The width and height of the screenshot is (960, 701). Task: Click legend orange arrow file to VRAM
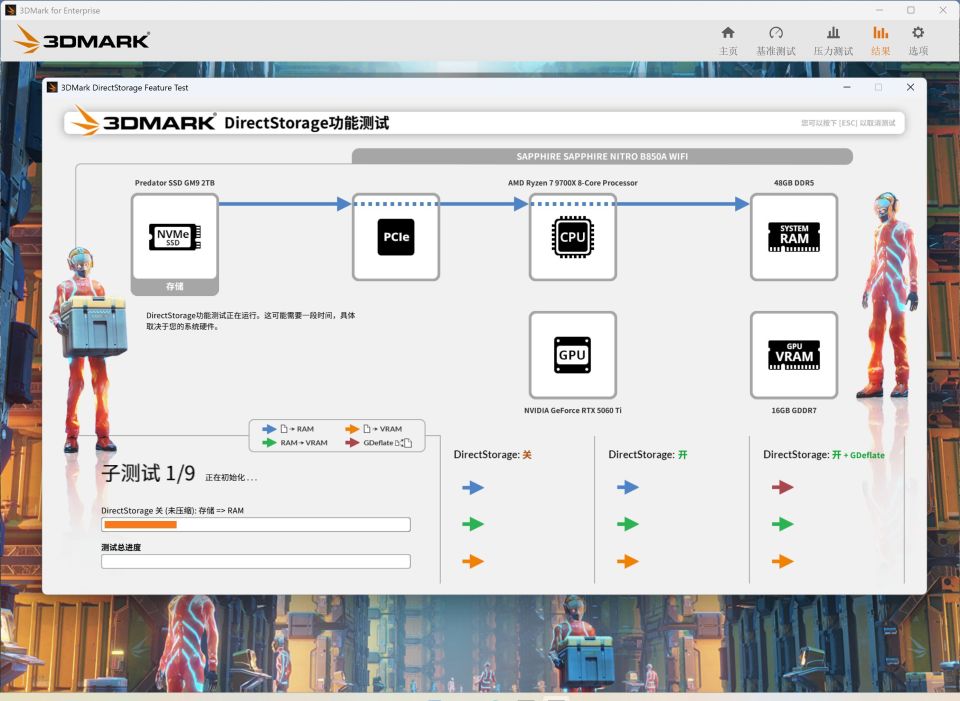pos(352,429)
